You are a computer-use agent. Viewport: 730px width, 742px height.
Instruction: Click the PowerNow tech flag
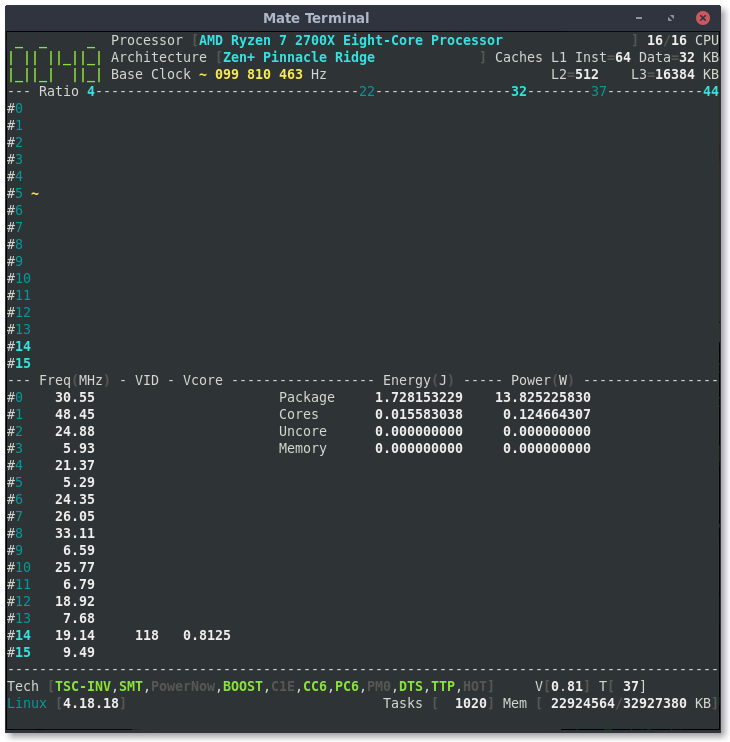click(183, 687)
